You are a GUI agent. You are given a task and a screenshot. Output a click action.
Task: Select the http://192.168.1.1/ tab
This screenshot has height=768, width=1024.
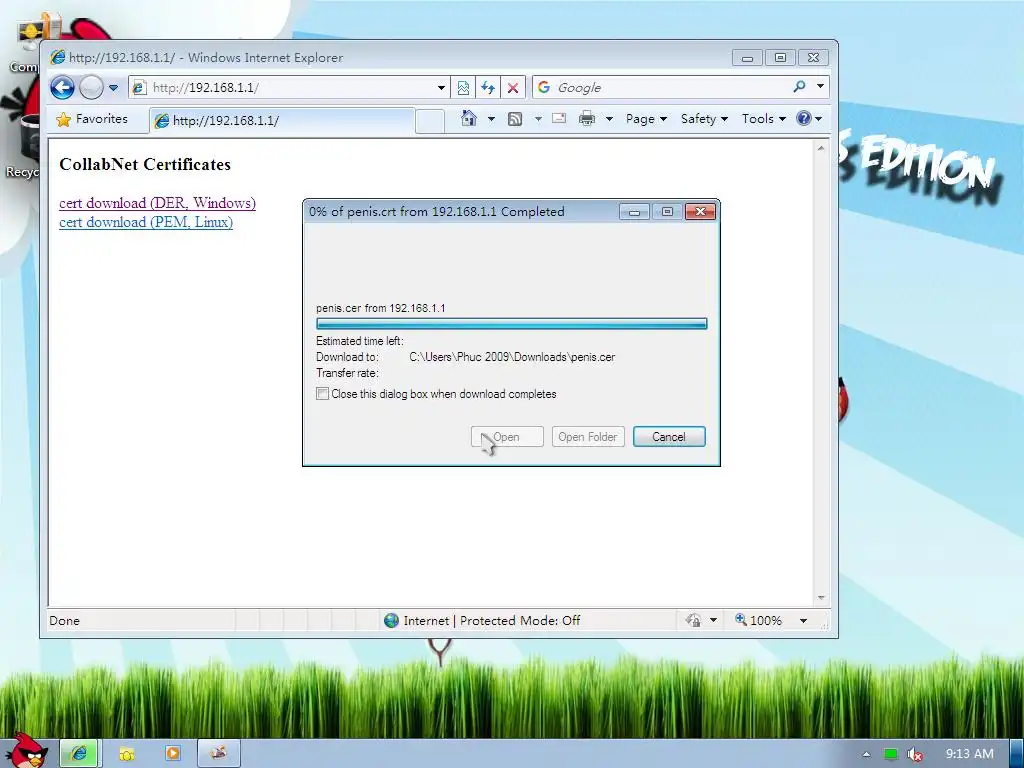pos(282,121)
